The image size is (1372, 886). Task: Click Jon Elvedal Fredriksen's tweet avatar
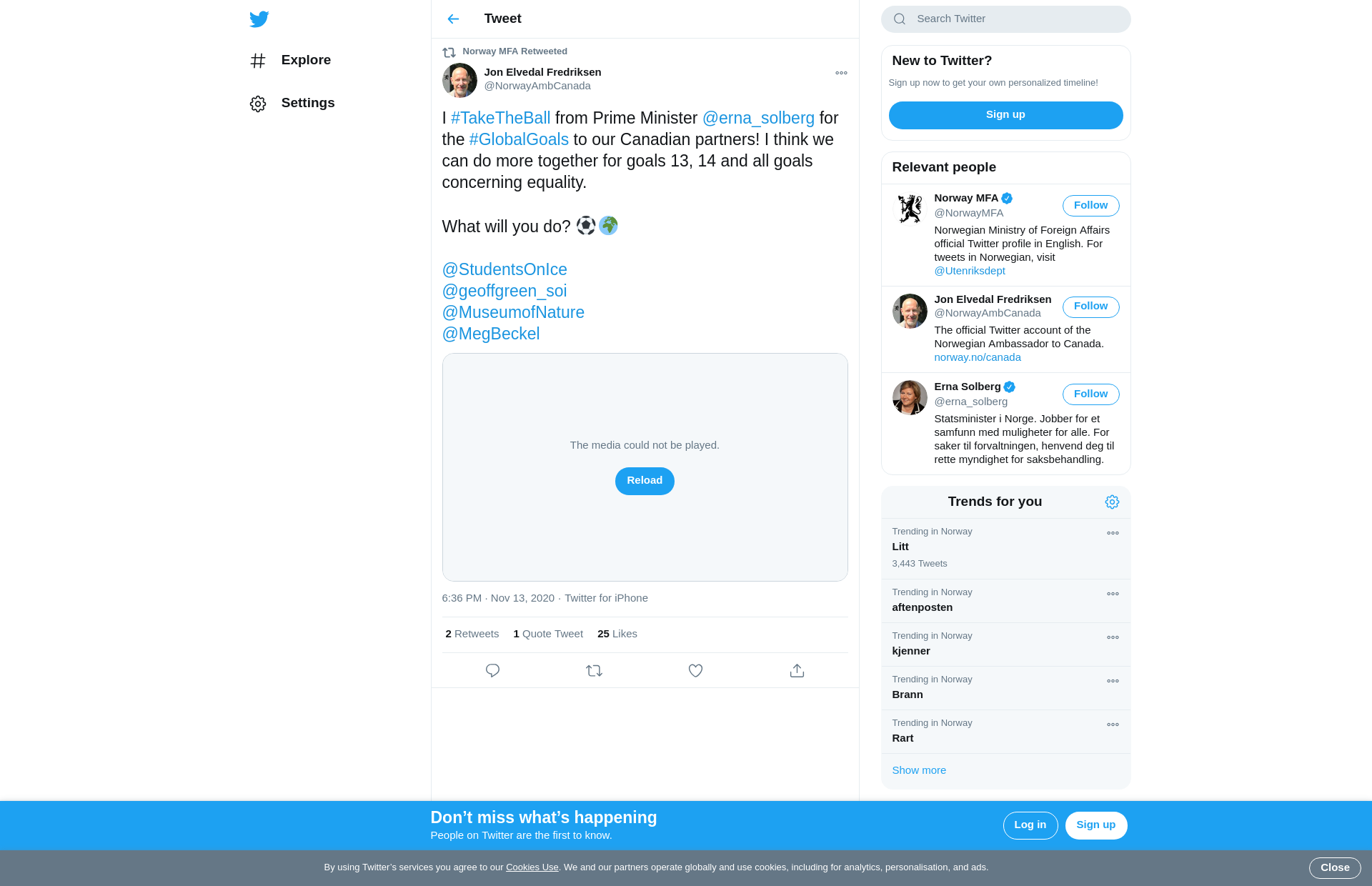[x=459, y=80]
